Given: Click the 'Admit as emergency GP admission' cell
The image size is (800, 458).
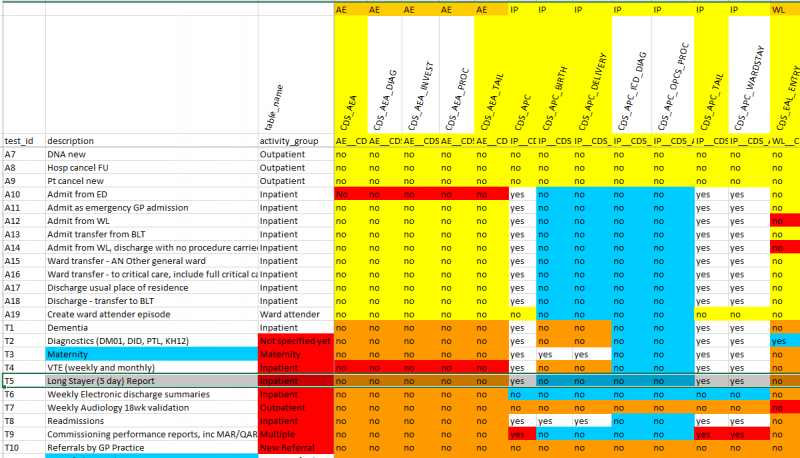Looking at the screenshot, I should [150, 206].
